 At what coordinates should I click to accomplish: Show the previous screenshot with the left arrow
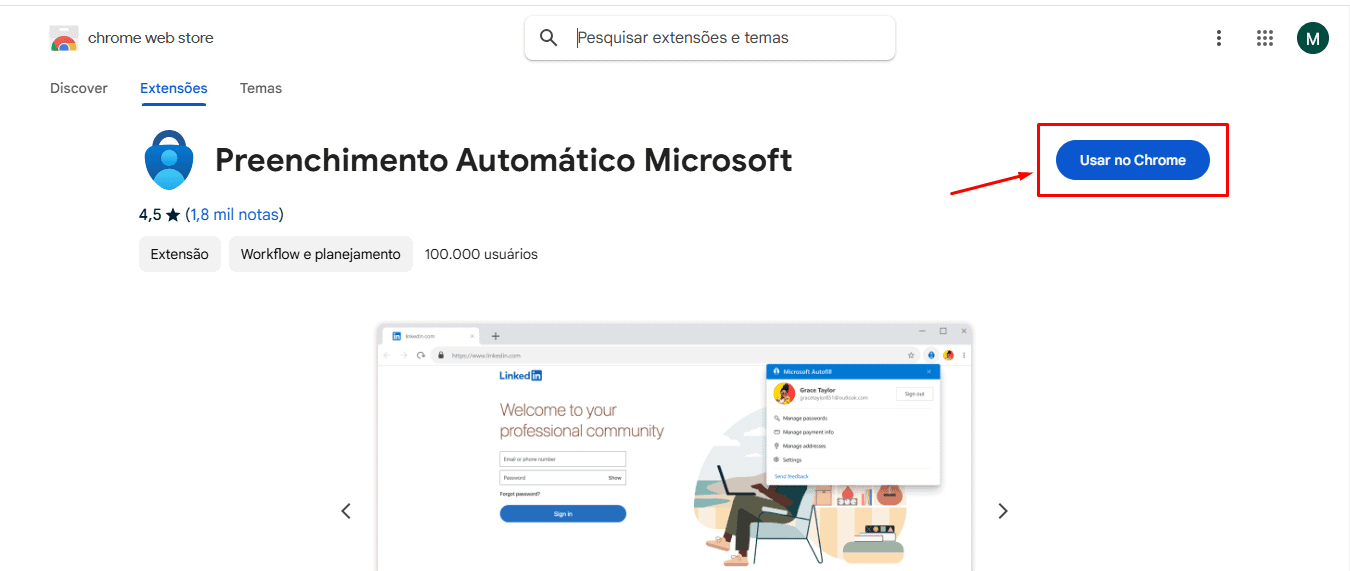click(346, 511)
